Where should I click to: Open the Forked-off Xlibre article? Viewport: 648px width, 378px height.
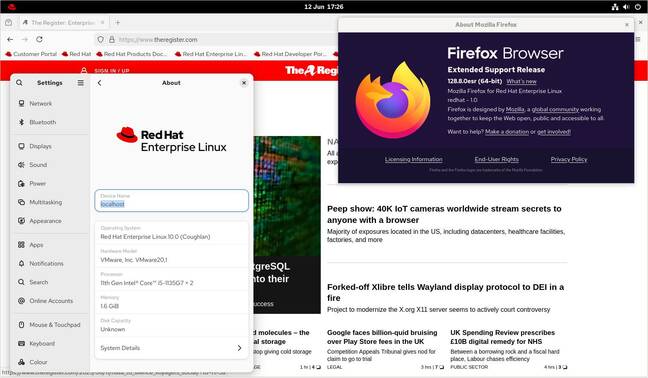pyautogui.click(x=446, y=292)
